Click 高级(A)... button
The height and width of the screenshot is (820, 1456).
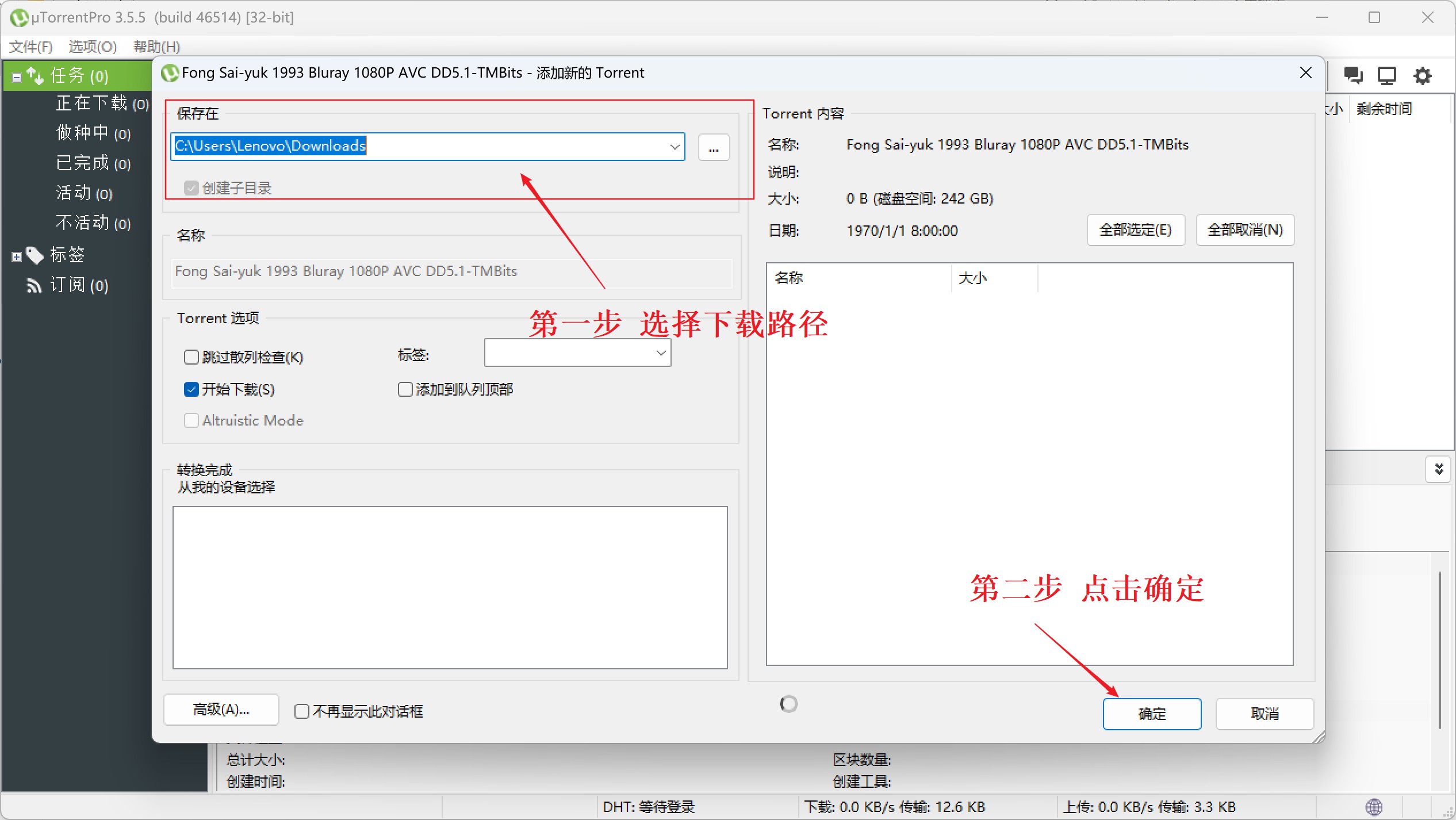click(221, 710)
